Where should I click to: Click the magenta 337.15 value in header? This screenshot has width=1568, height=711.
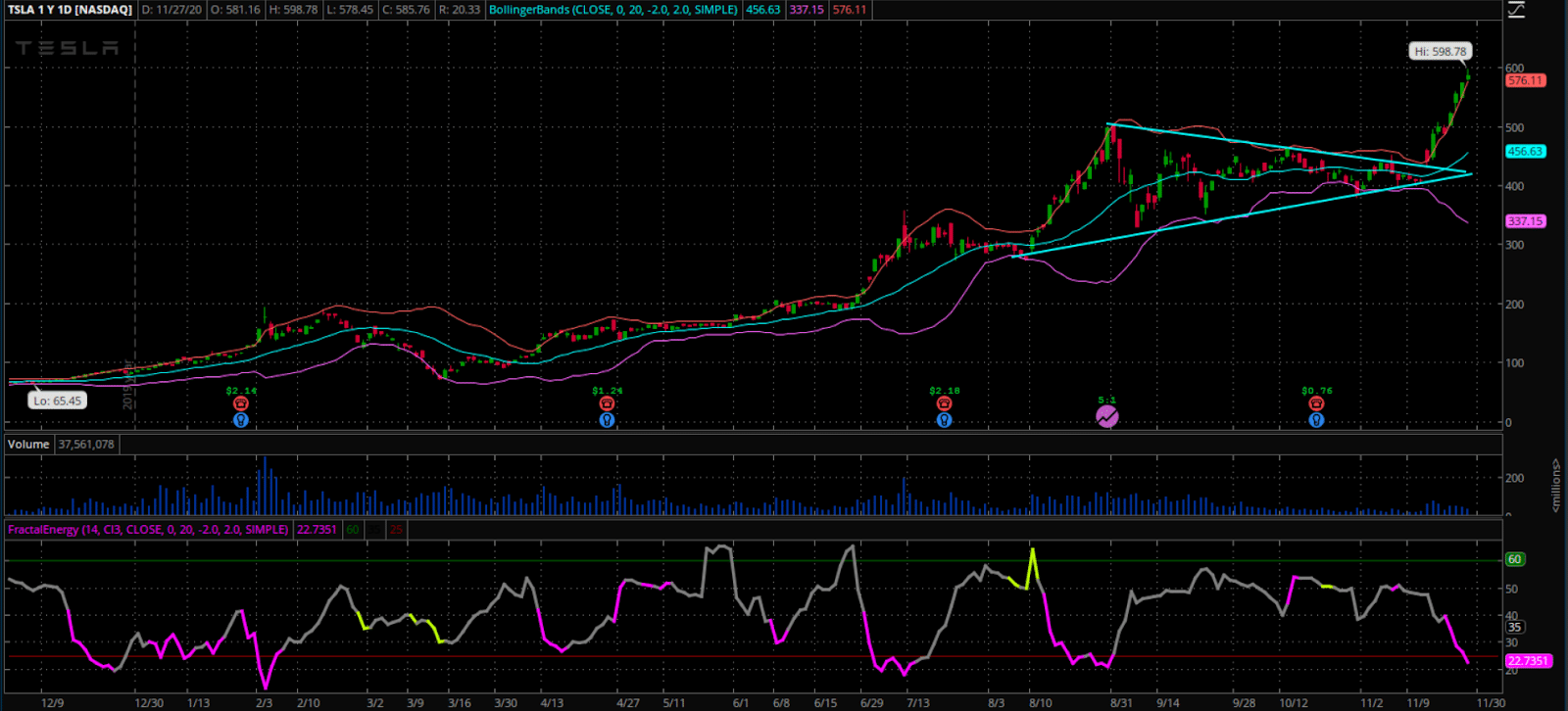pyautogui.click(x=807, y=10)
